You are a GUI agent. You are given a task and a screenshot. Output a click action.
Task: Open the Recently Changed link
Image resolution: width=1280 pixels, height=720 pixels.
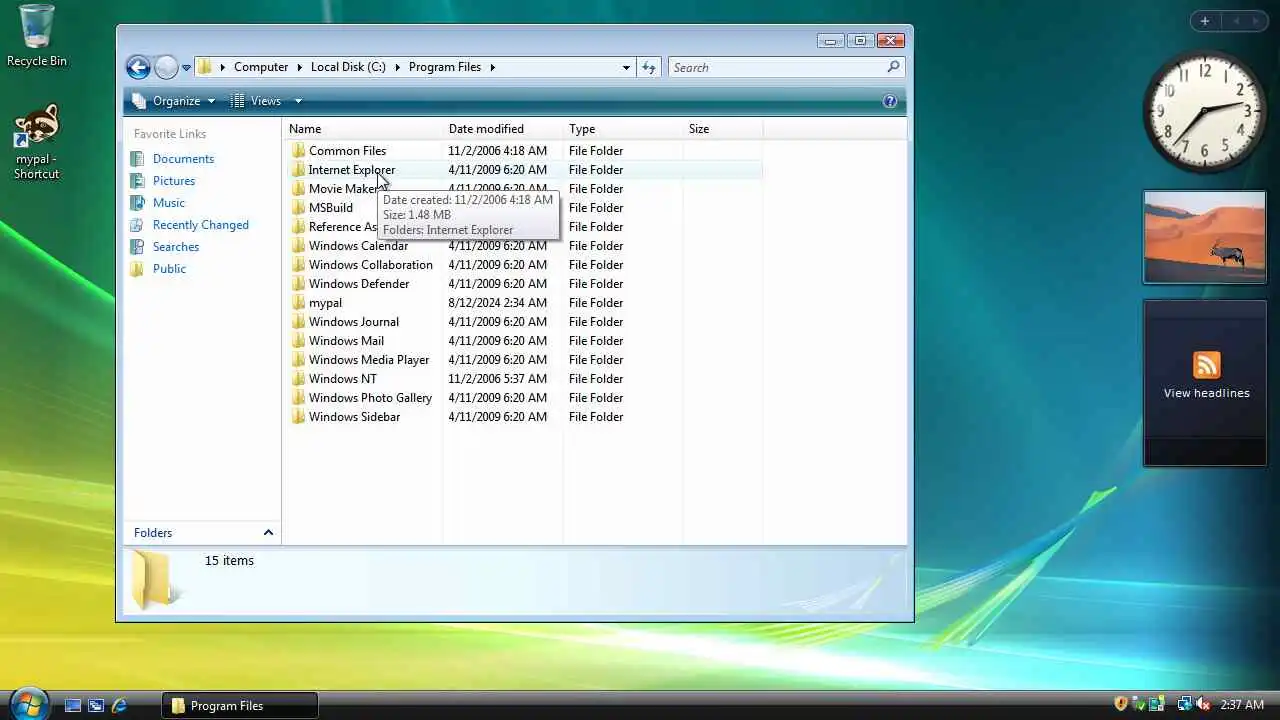point(201,225)
